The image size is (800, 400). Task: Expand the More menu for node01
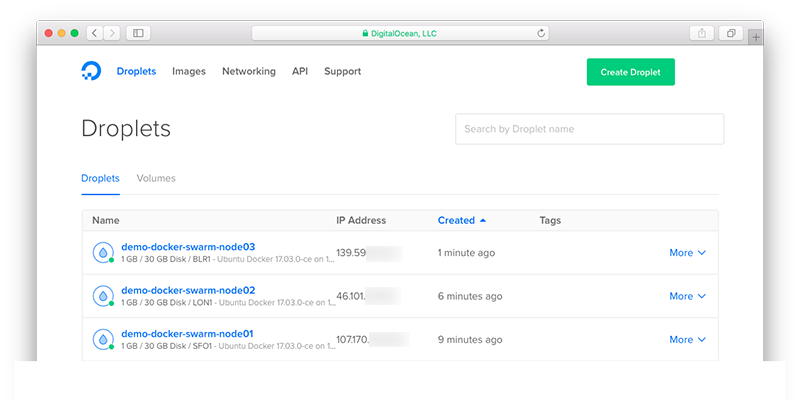687,339
